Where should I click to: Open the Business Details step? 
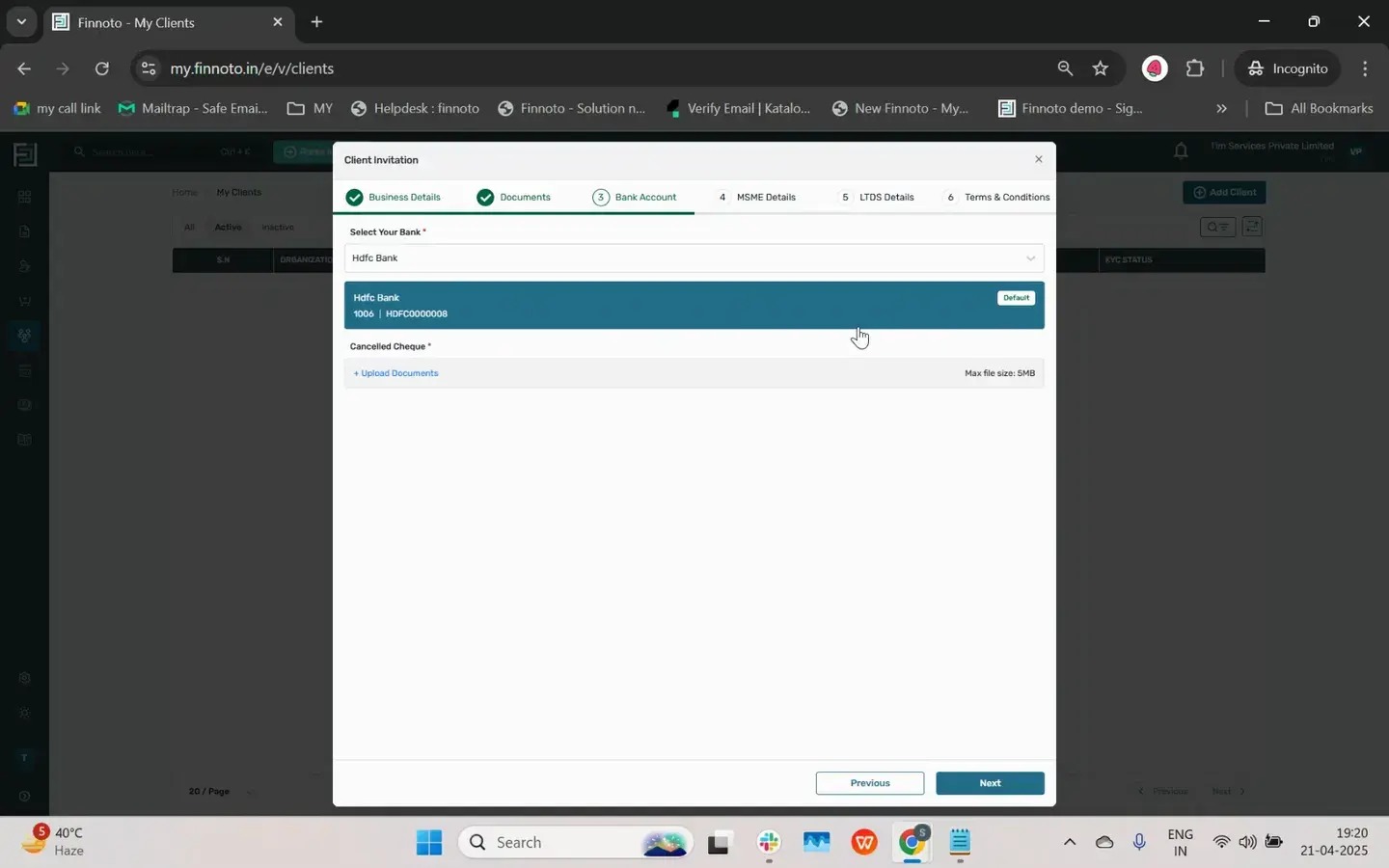pyautogui.click(x=394, y=197)
